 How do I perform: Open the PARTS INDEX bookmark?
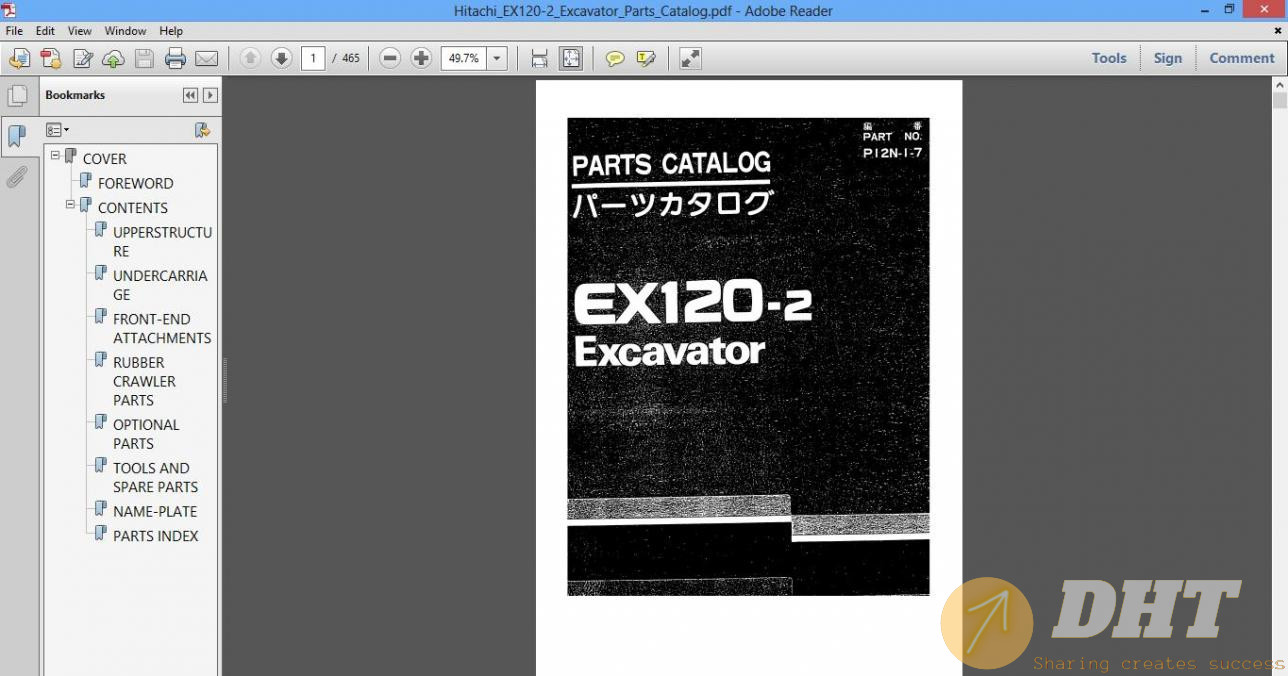pos(155,536)
